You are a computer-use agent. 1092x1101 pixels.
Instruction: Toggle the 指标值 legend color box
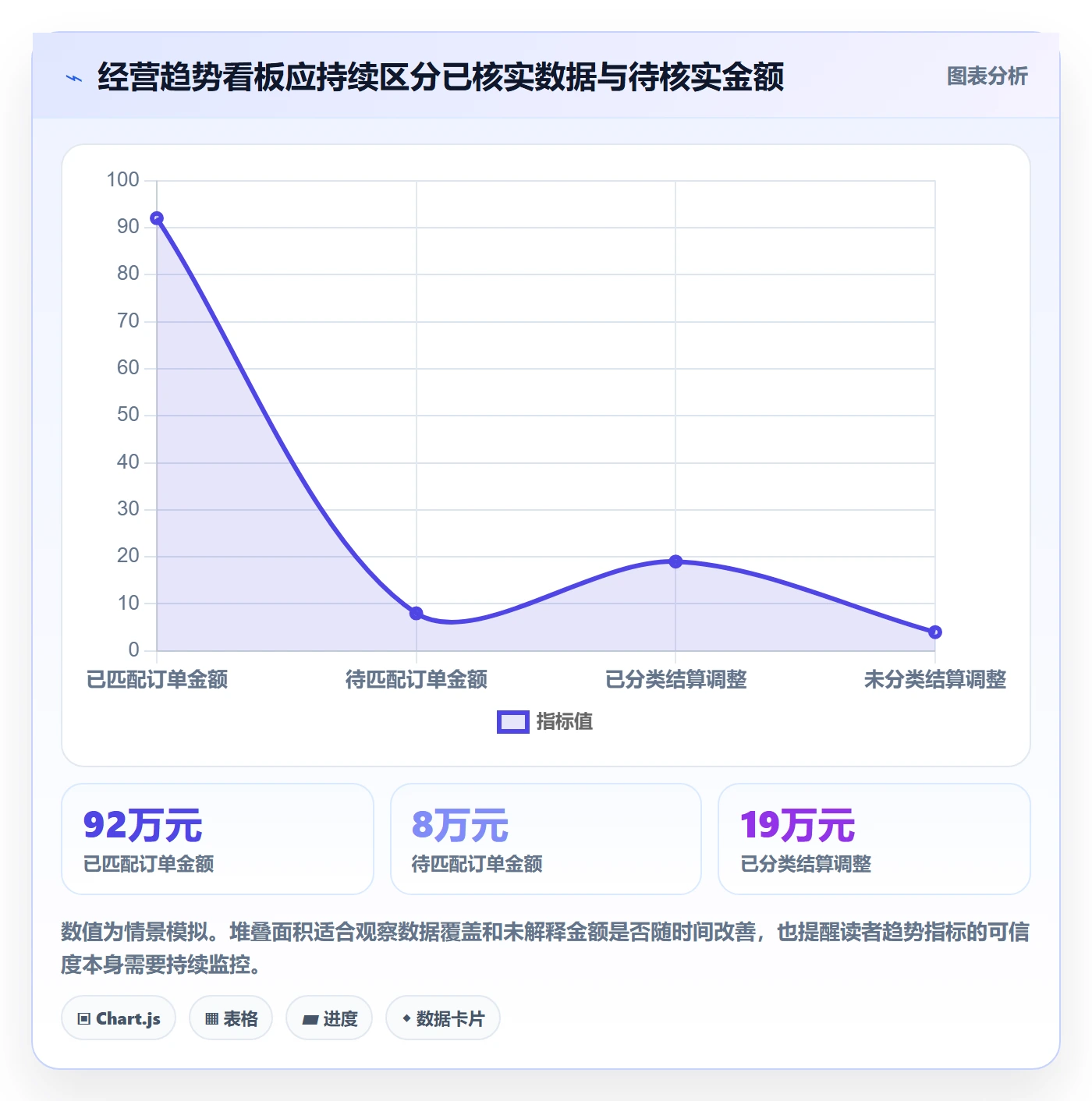point(513,722)
